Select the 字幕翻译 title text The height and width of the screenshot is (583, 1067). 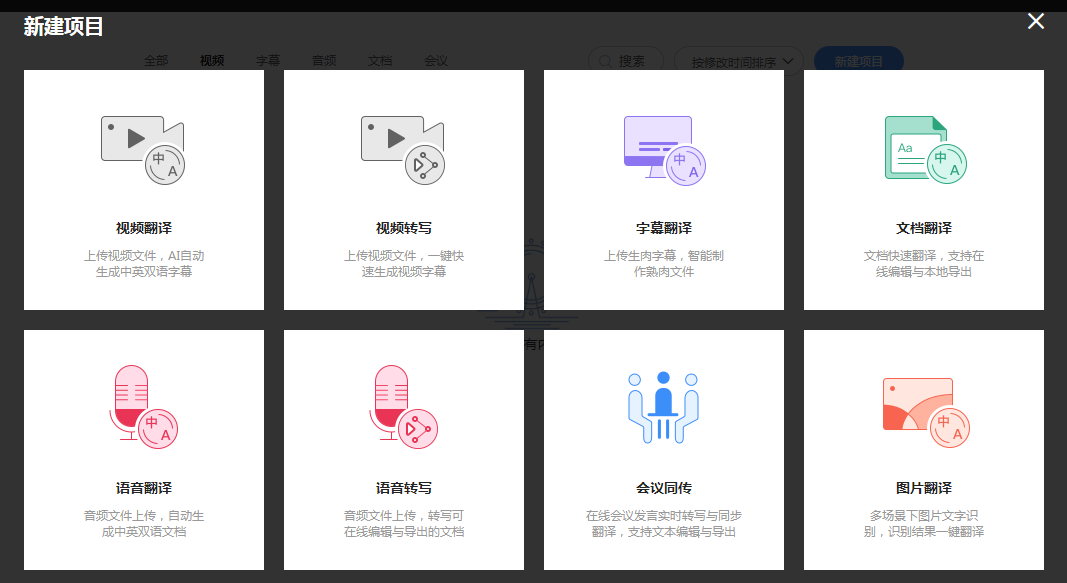pyautogui.click(x=663, y=228)
